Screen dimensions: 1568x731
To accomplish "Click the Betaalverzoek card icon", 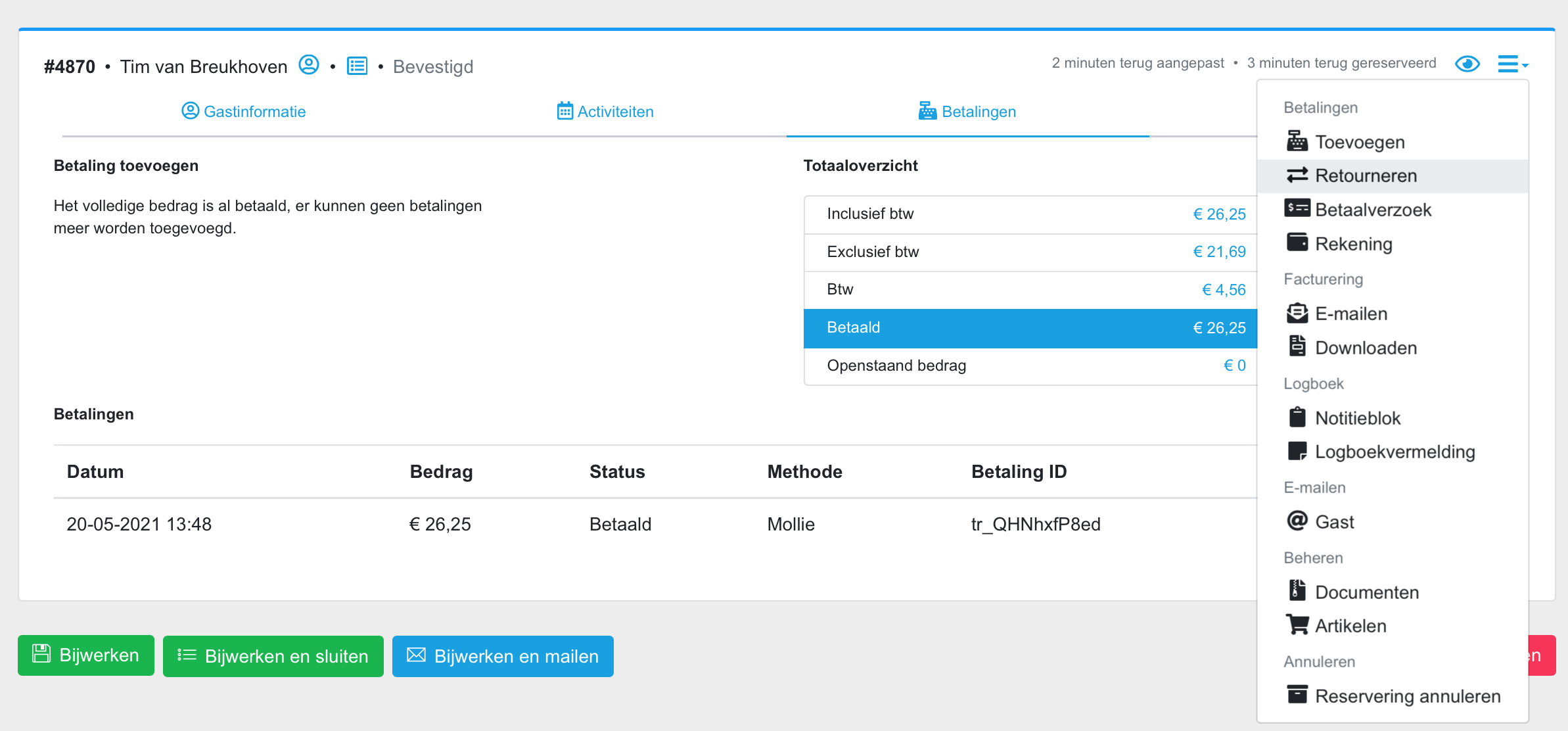I will 1297,208.
